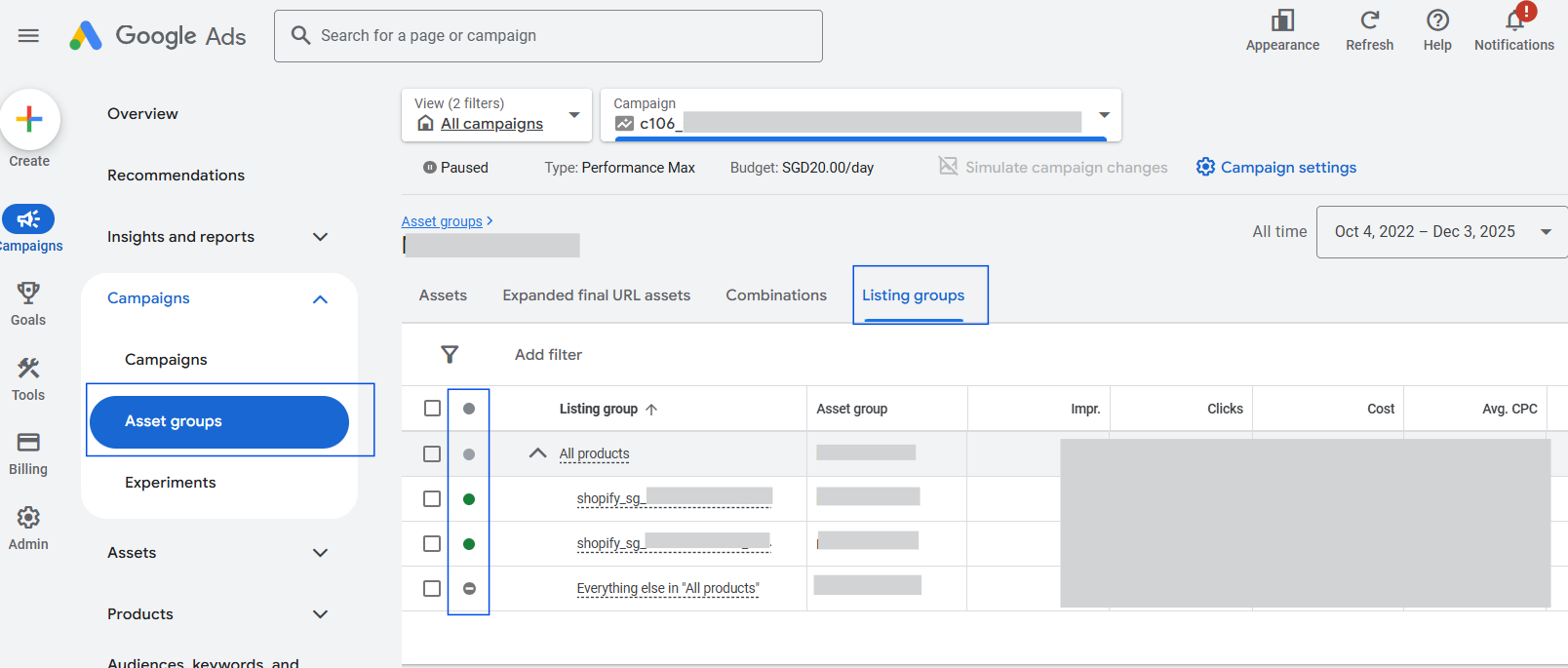Click green status dot of second shopify_sg row
Image resolution: width=1568 pixels, height=668 pixels.
pyautogui.click(x=469, y=544)
